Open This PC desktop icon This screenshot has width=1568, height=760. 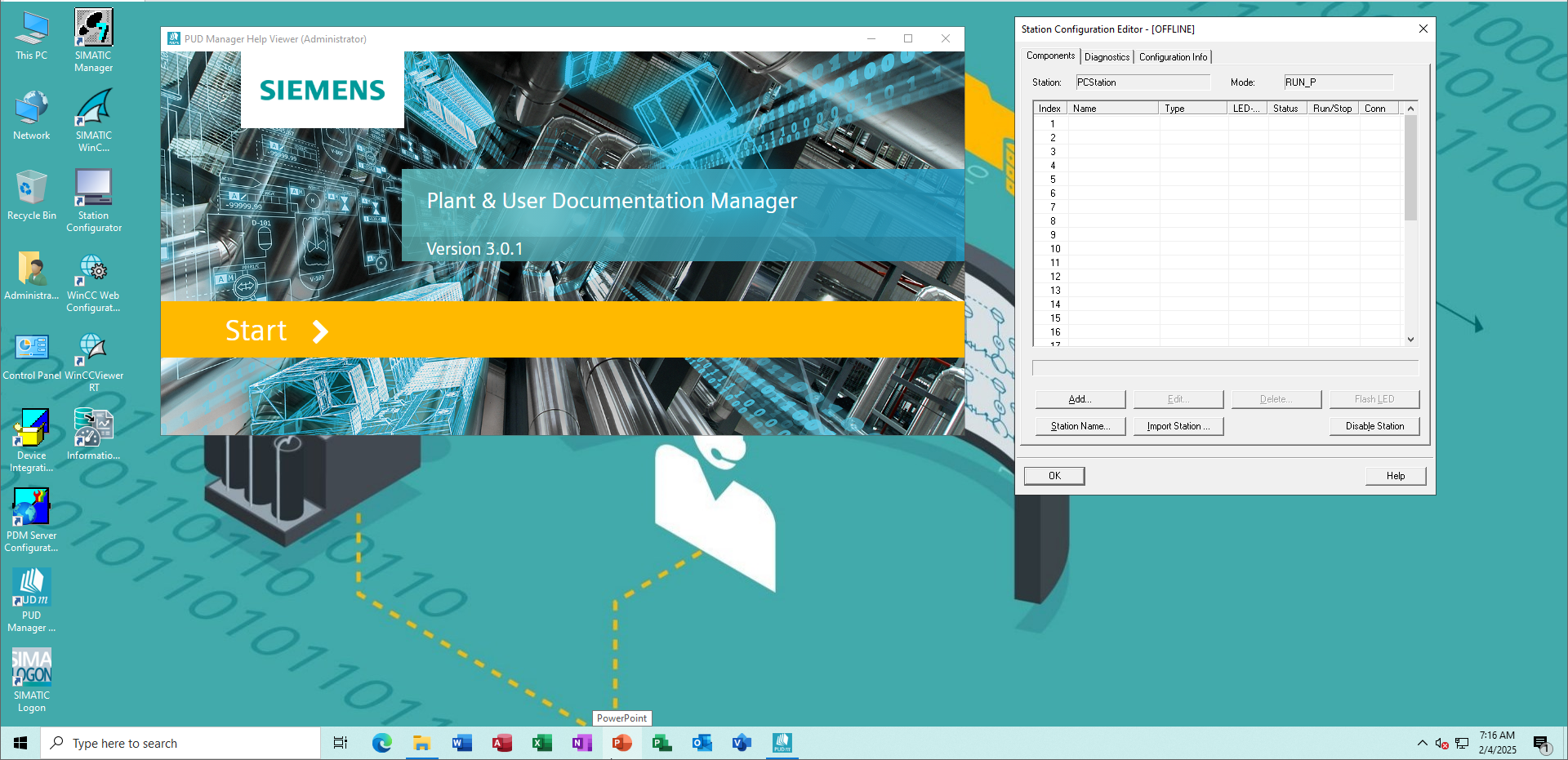tap(32, 35)
